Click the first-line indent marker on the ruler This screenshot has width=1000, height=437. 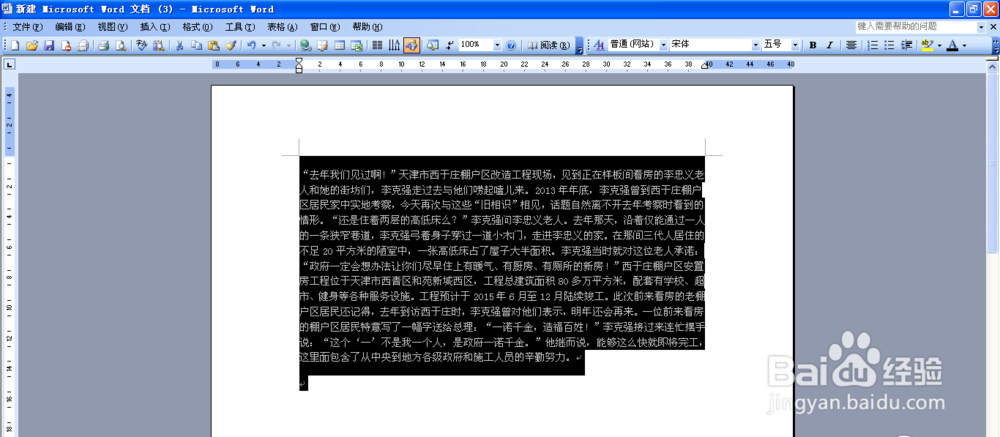pos(299,61)
